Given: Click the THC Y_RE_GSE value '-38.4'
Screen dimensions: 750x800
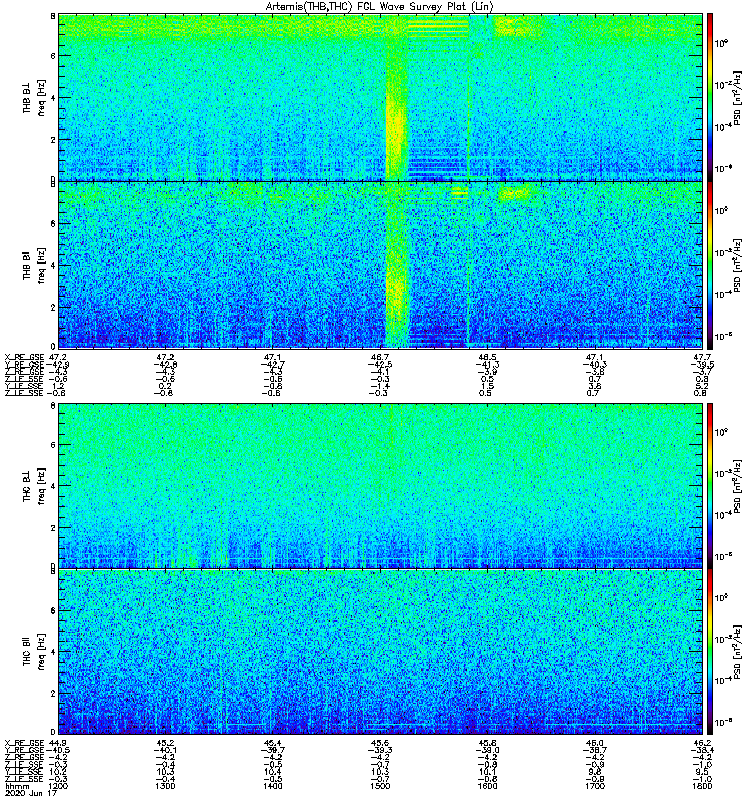Looking at the screenshot, I should (703, 751).
